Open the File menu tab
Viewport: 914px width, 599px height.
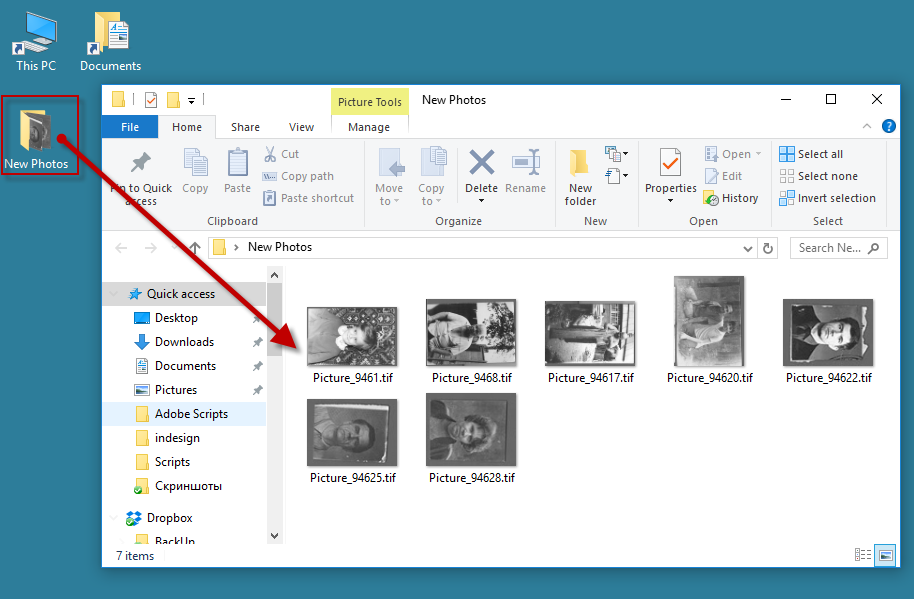[130, 127]
